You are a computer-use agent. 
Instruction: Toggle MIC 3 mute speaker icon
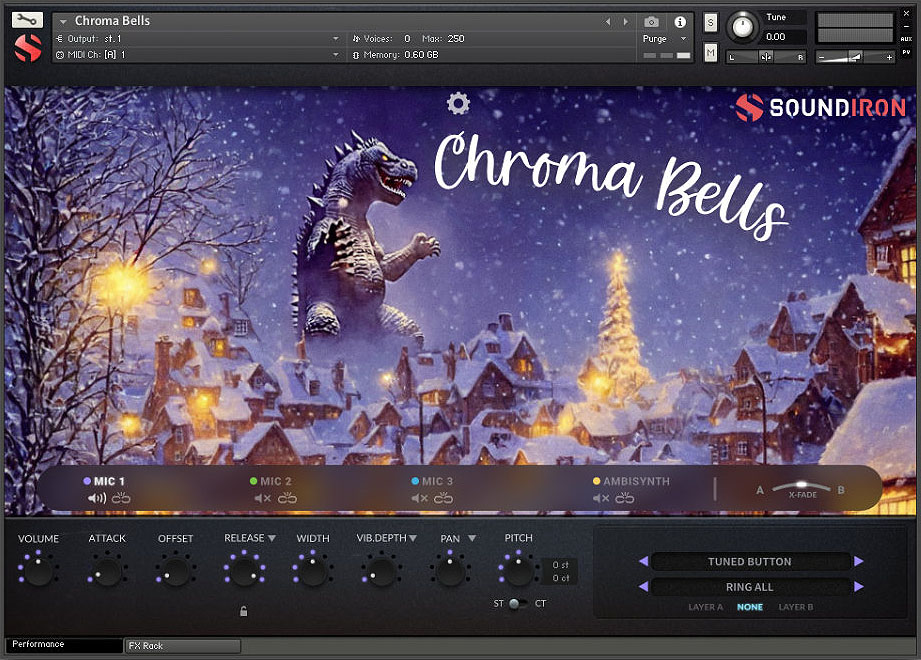[419, 499]
